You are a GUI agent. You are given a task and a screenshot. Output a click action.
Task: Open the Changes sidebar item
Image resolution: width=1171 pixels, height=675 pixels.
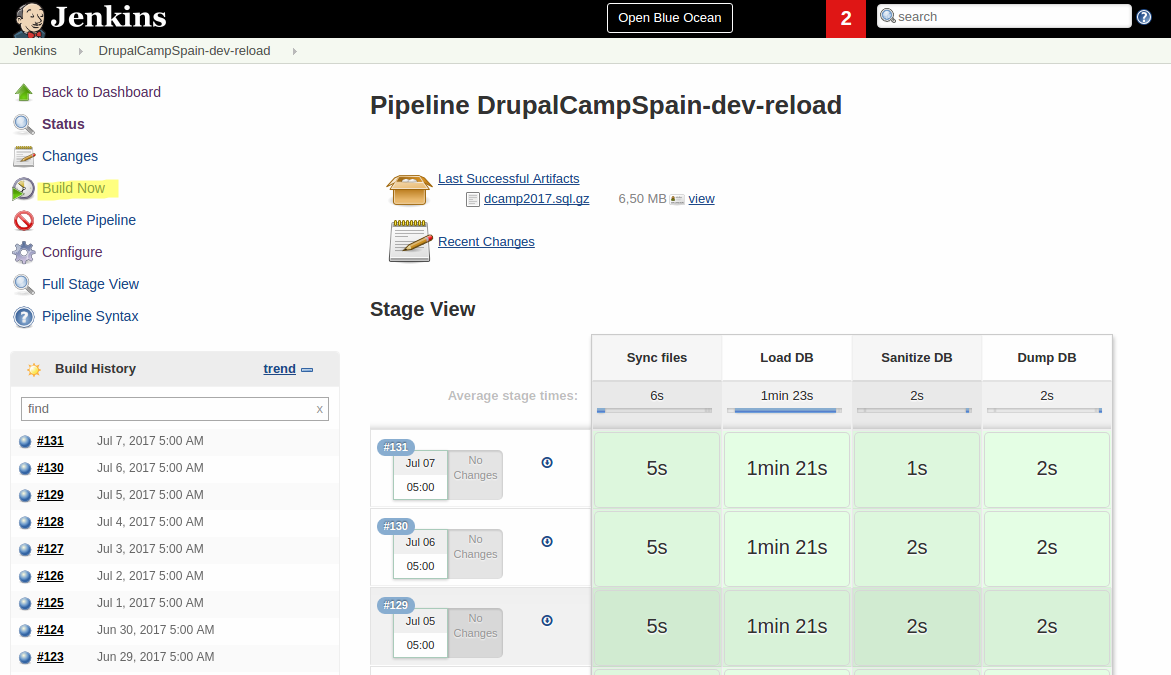(x=69, y=156)
